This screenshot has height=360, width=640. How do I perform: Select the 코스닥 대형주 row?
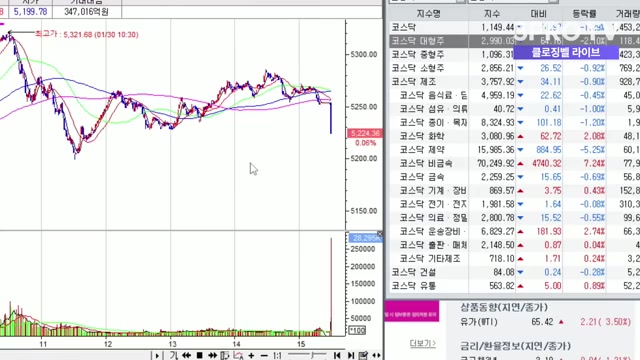coord(514,41)
